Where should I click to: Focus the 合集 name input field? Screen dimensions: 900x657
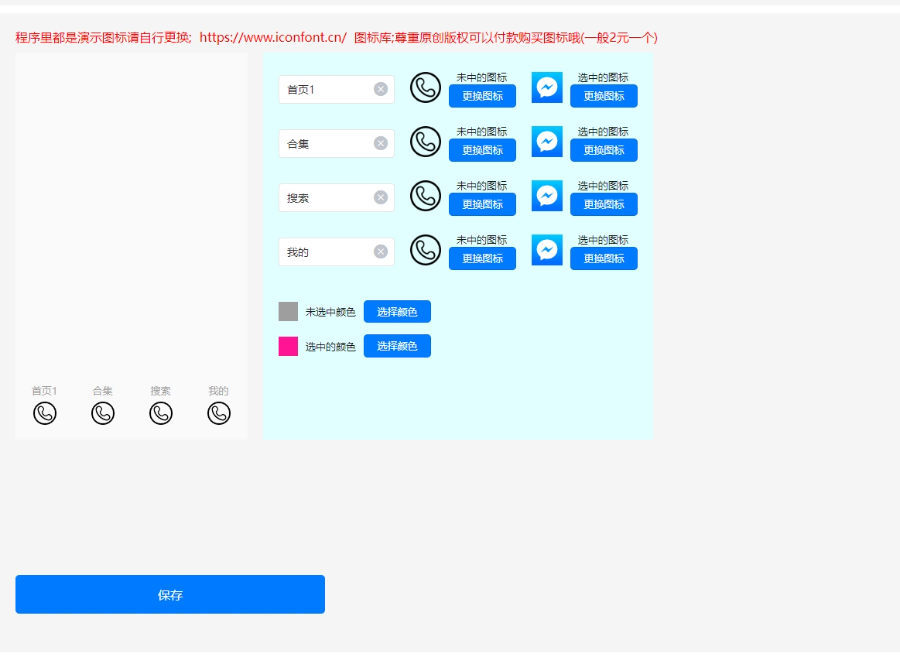click(336, 143)
